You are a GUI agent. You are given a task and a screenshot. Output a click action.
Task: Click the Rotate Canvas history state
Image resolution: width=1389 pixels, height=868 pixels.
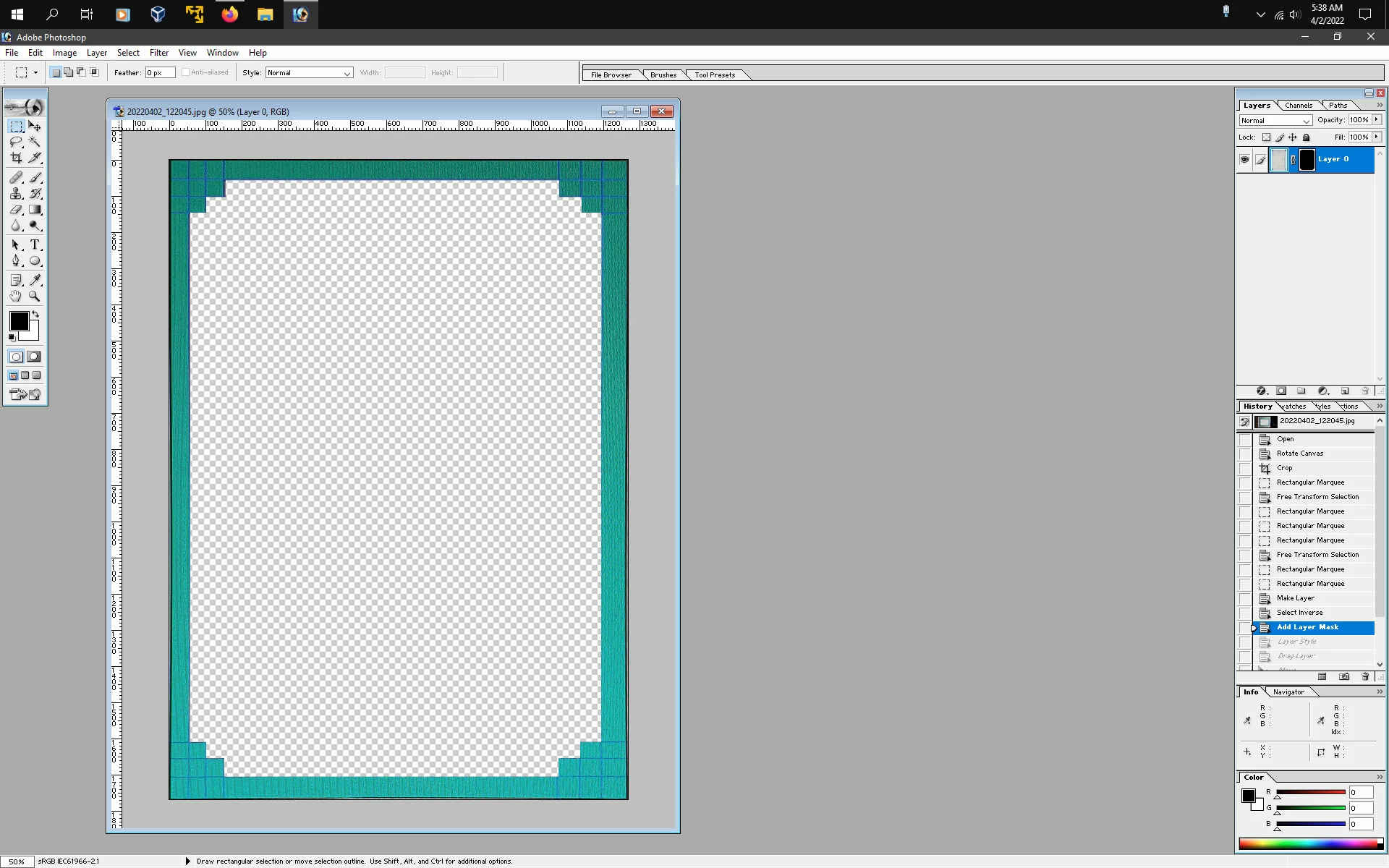(x=1299, y=454)
